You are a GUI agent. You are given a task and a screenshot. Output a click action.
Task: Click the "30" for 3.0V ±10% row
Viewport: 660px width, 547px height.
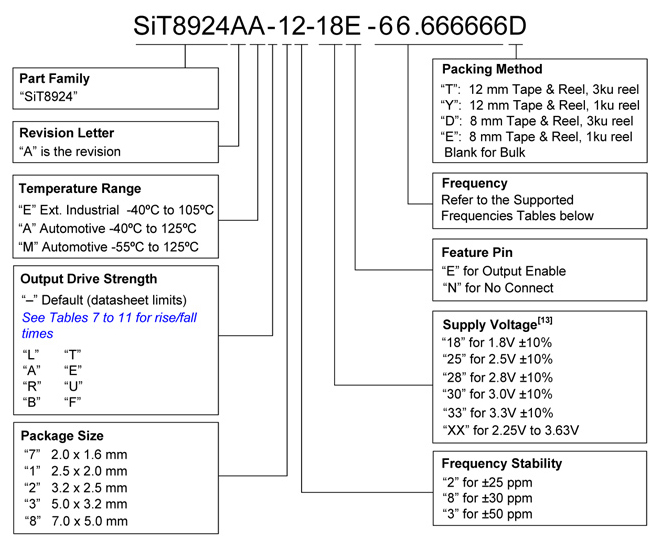click(x=498, y=394)
